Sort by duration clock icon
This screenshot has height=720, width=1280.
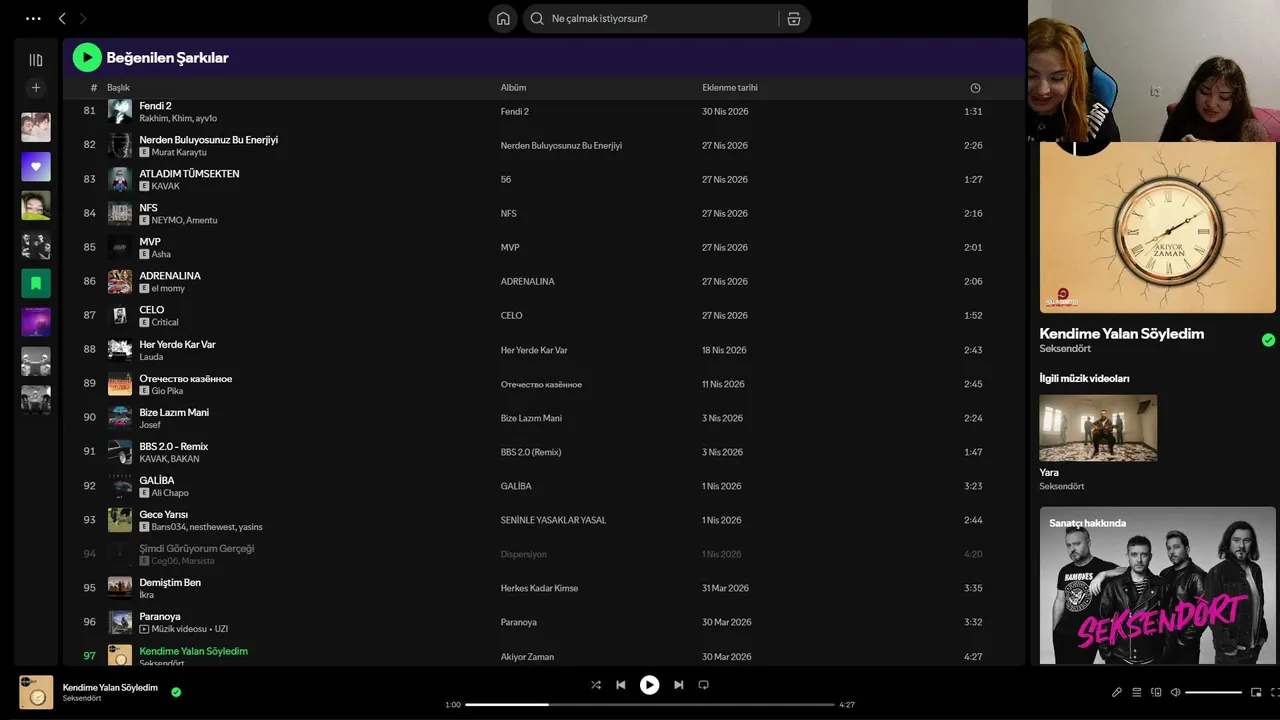pyautogui.click(x=975, y=88)
